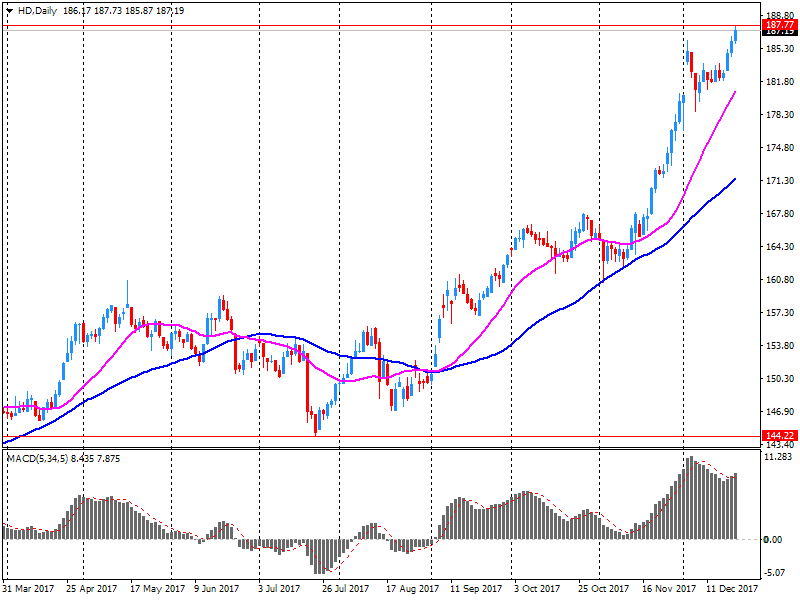Screen dimensions: 800x600
Task: Select the OHLC values 186.17 187.73 185.87 187.19
Action: pyautogui.click(x=123, y=11)
